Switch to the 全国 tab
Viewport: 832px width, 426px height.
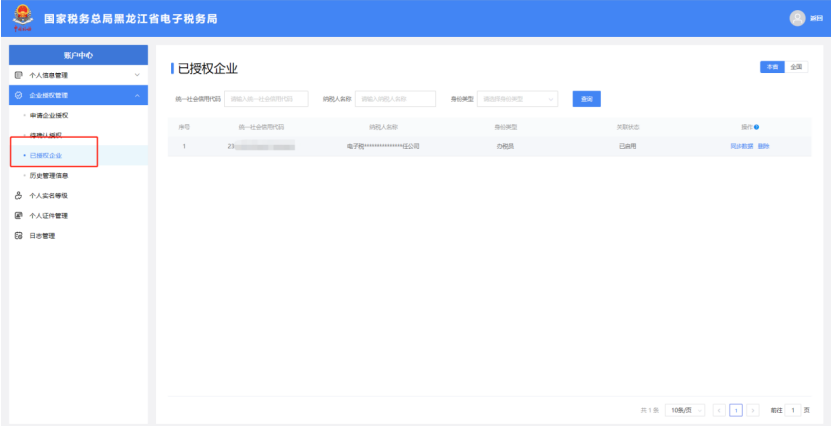coord(796,67)
